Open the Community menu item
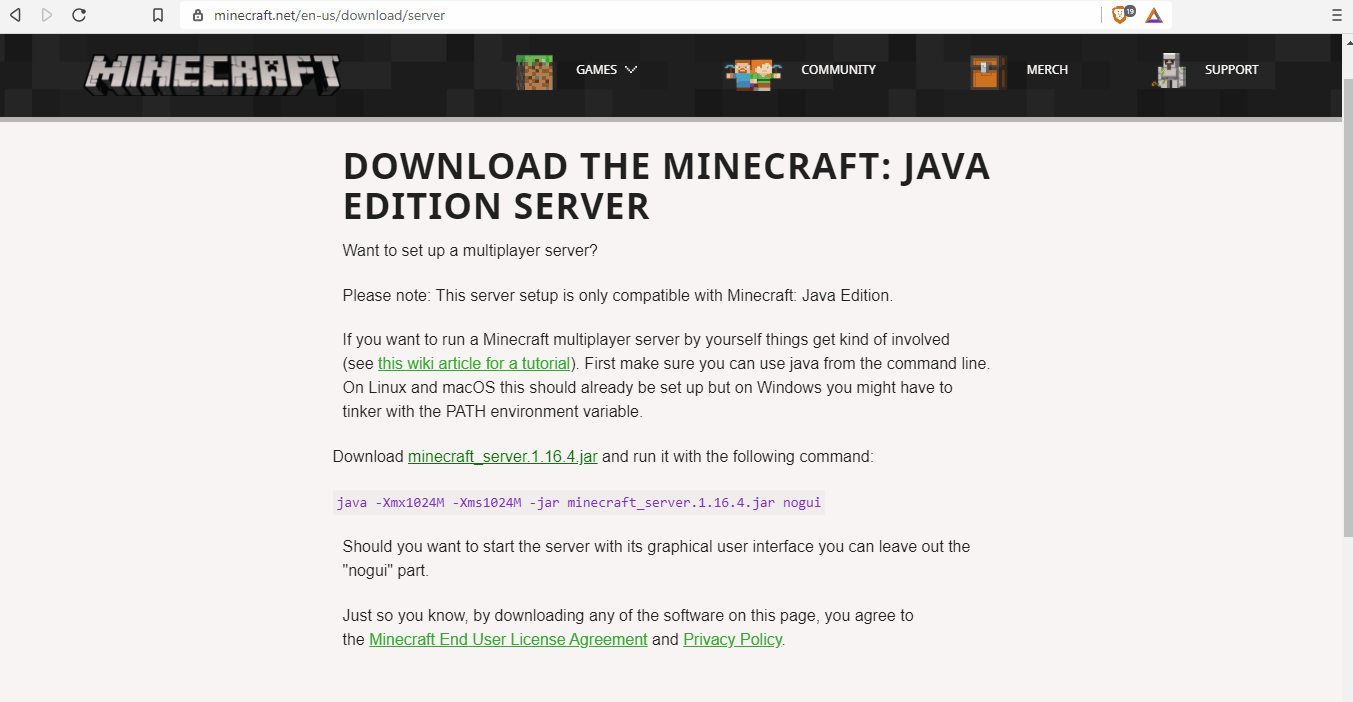 [x=838, y=70]
